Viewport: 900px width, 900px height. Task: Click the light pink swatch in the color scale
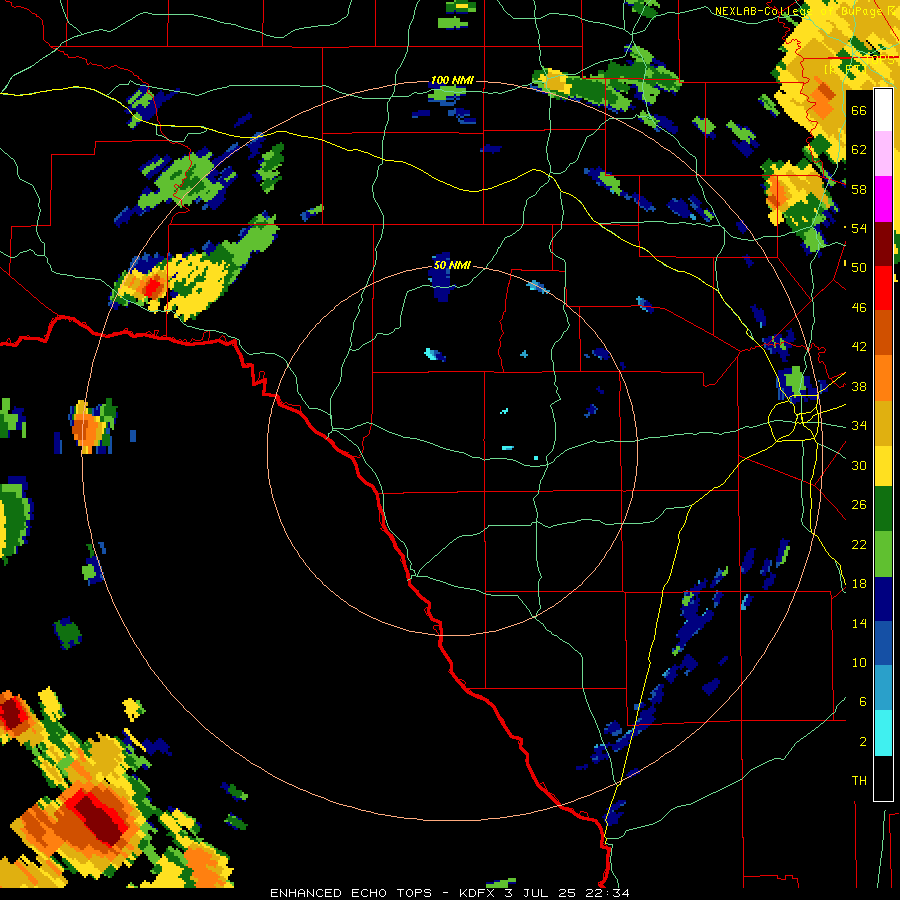883,153
